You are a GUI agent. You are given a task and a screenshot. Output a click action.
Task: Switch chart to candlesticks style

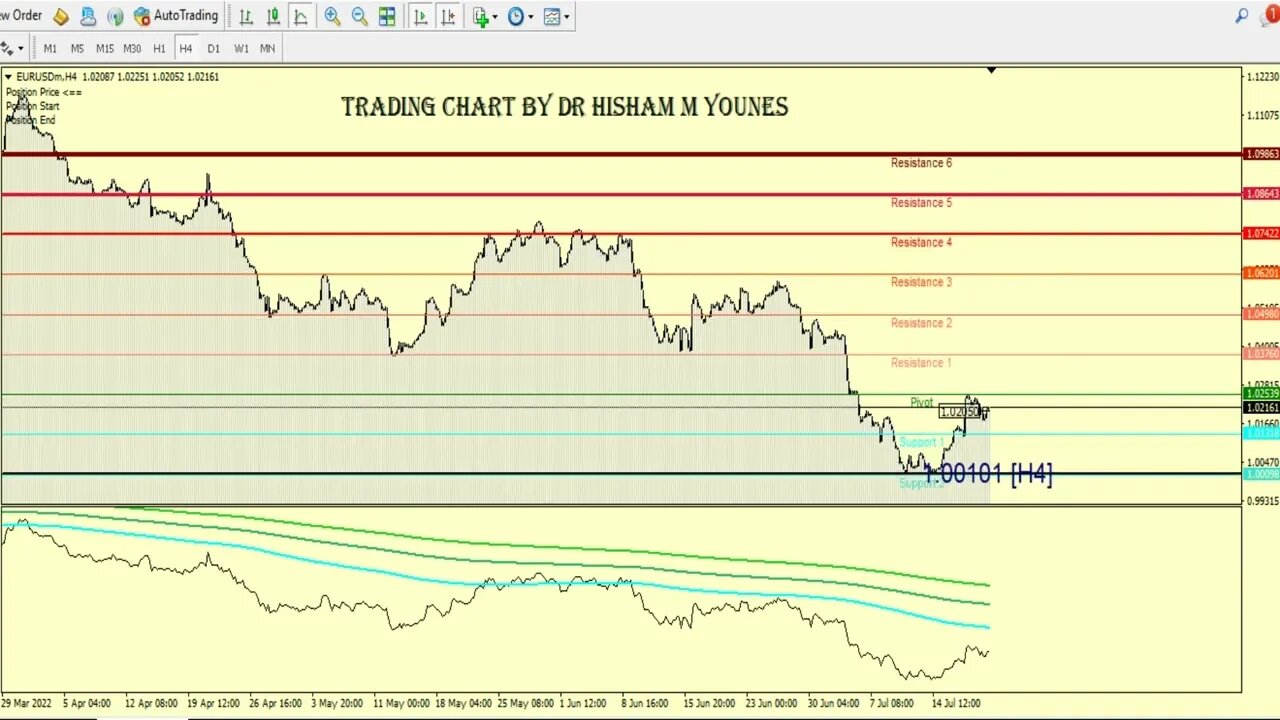[273, 16]
